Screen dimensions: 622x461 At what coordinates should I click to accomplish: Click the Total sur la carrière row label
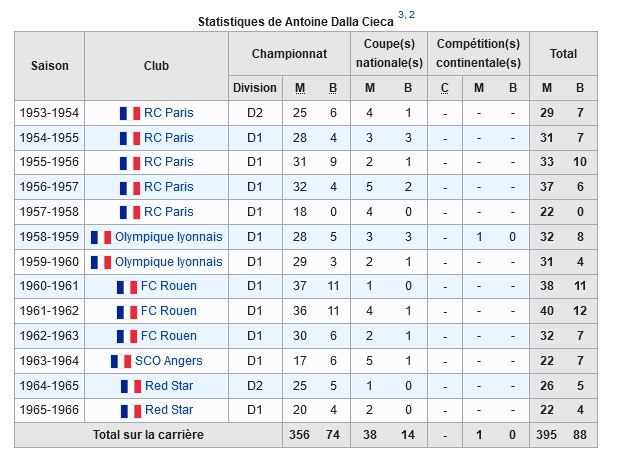148,435
